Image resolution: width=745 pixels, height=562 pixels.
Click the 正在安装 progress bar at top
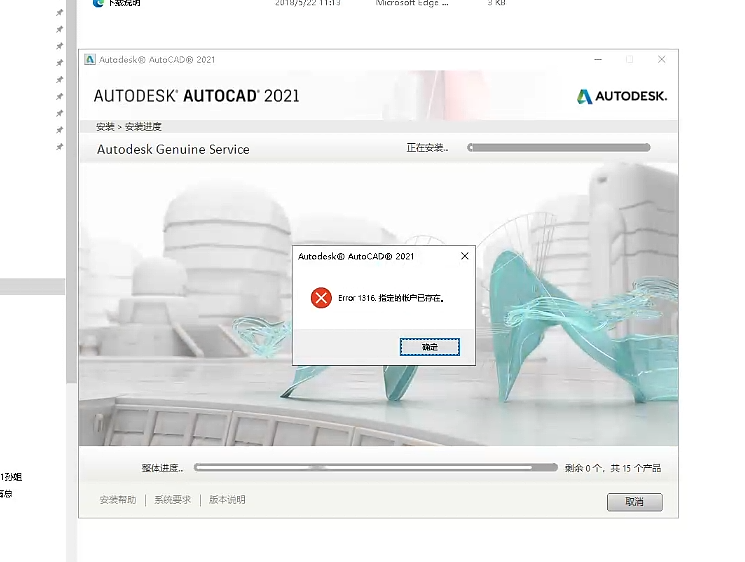[x=558, y=148]
